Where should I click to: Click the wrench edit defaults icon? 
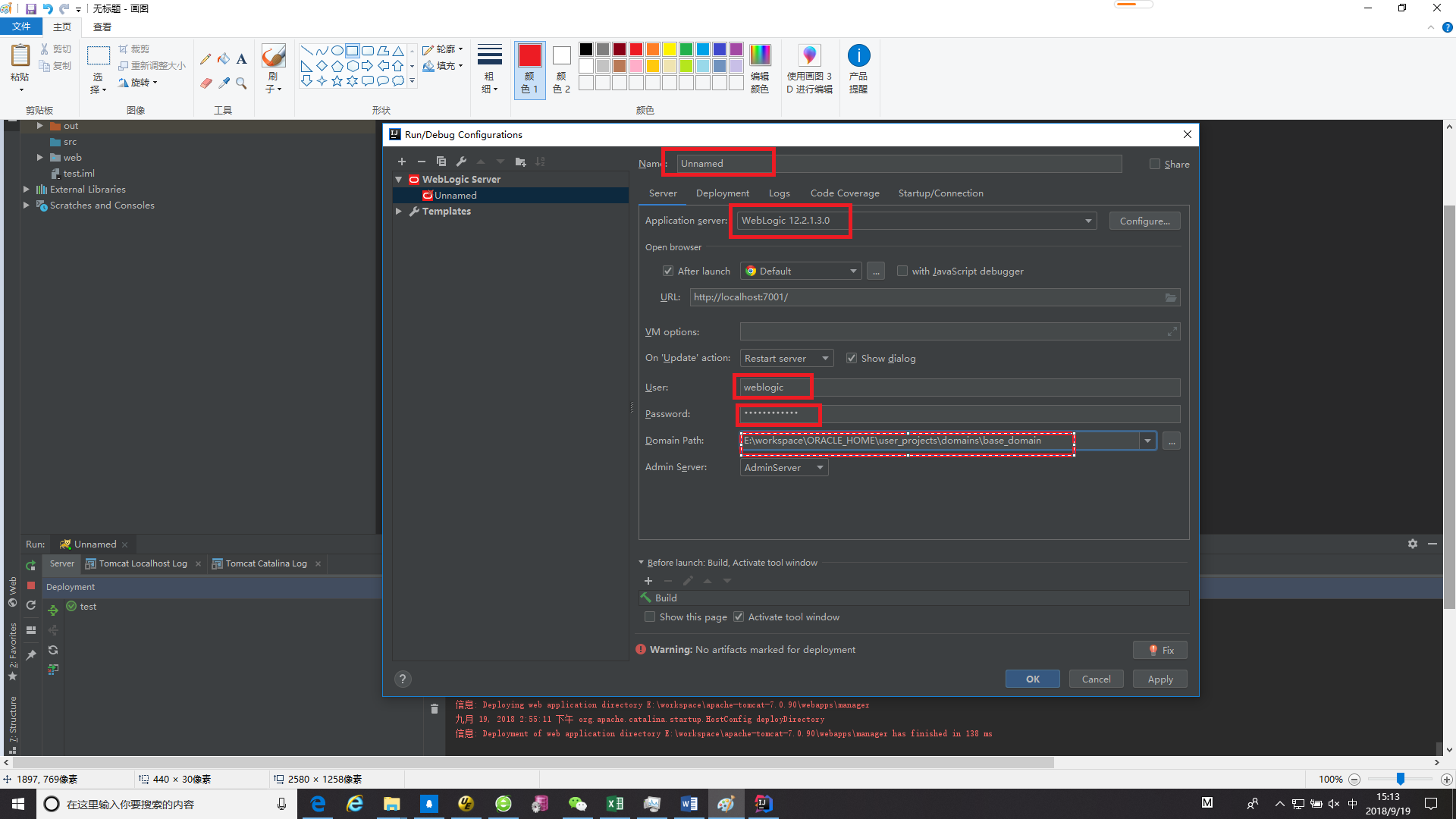point(461,162)
